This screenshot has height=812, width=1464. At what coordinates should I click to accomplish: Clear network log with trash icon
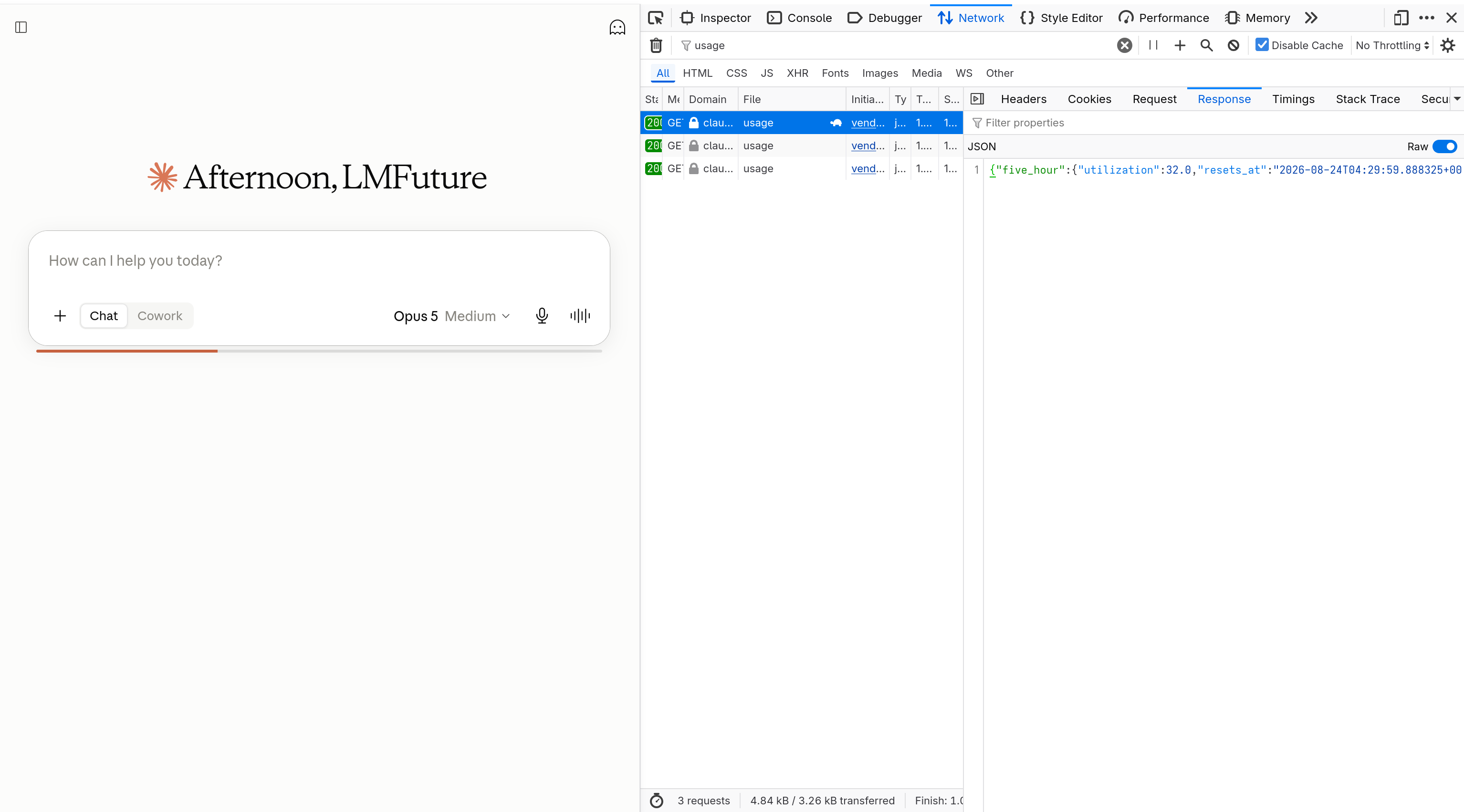pyautogui.click(x=656, y=45)
